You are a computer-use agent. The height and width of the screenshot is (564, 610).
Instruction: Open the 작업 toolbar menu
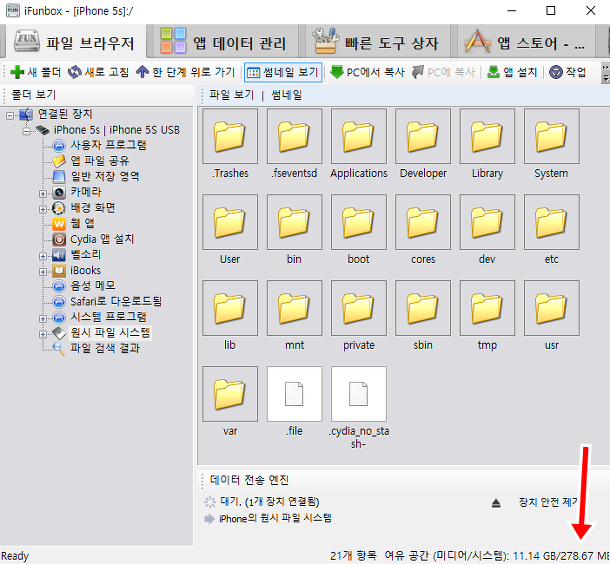[x=568, y=72]
